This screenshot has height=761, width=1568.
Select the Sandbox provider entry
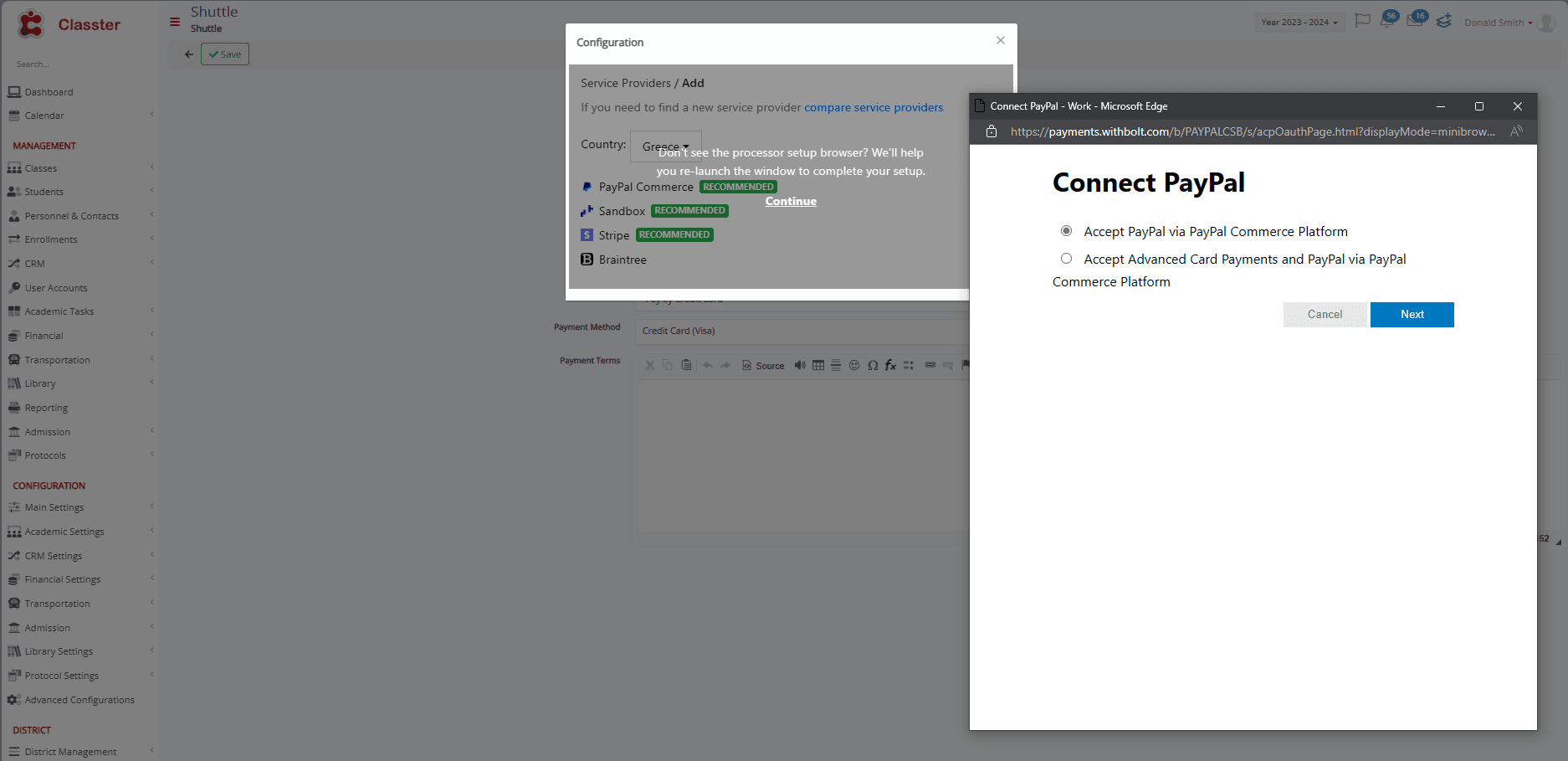pos(622,211)
